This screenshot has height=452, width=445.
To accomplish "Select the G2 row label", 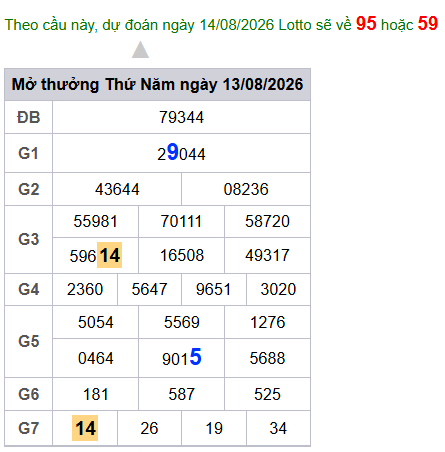I will pos(29,189).
